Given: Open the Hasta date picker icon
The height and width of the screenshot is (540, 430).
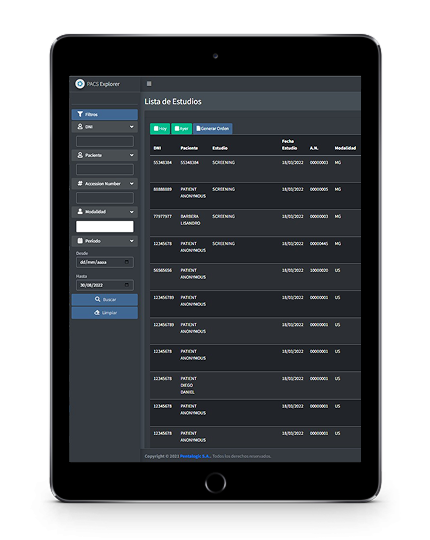Looking at the screenshot, I should pyautogui.click(x=127, y=285).
